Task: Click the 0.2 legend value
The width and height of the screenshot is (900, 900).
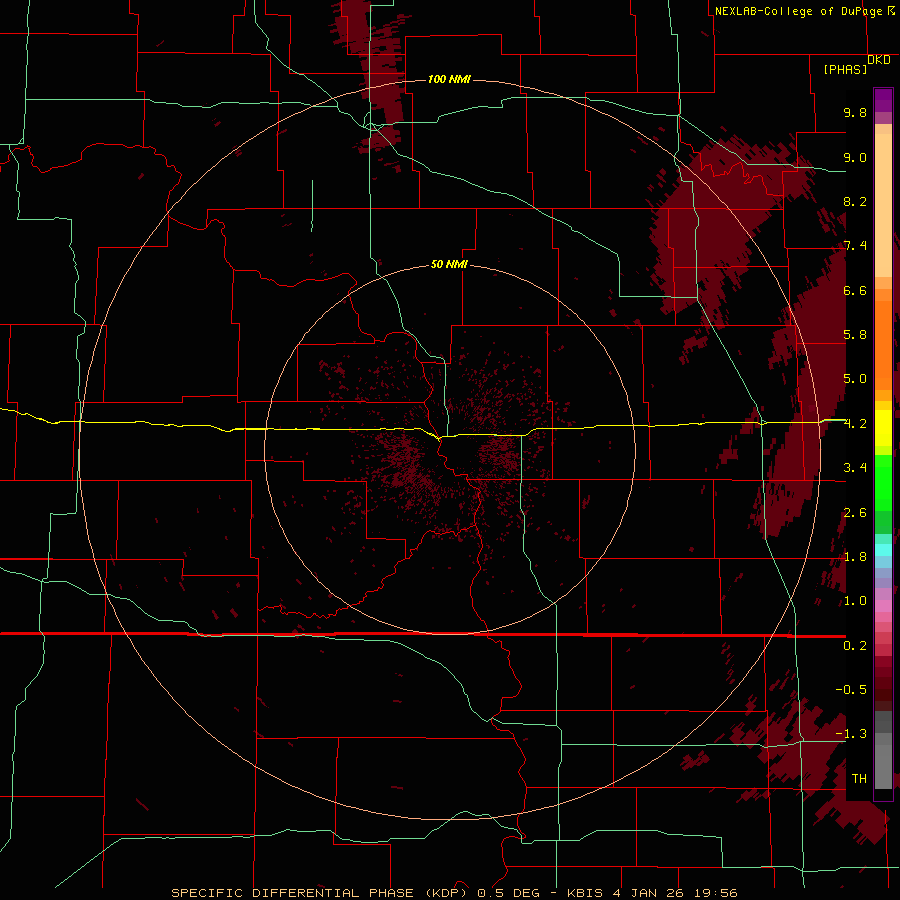Action: pyautogui.click(x=855, y=646)
